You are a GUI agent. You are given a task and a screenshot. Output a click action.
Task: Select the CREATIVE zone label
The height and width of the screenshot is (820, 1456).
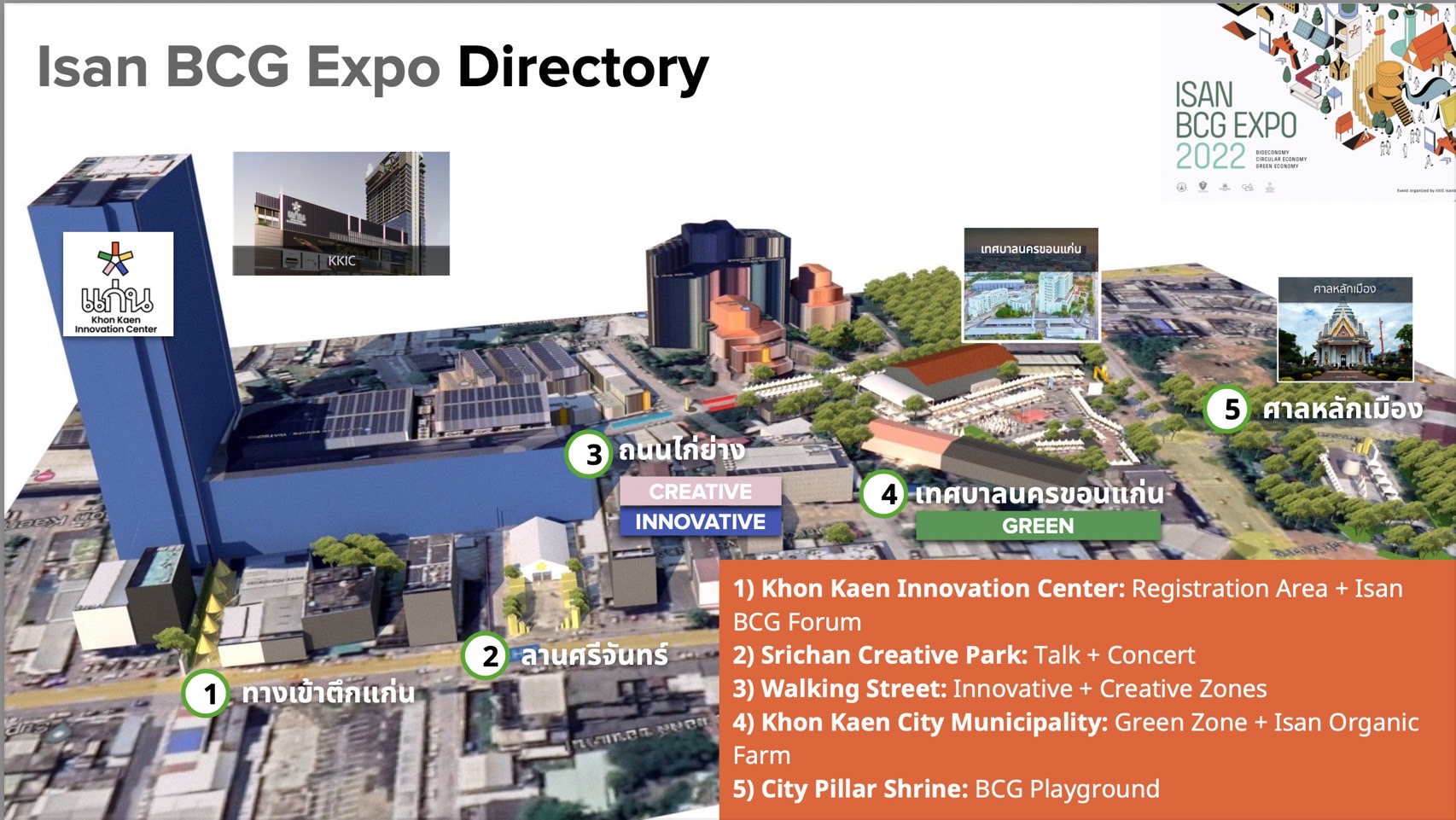coord(701,491)
